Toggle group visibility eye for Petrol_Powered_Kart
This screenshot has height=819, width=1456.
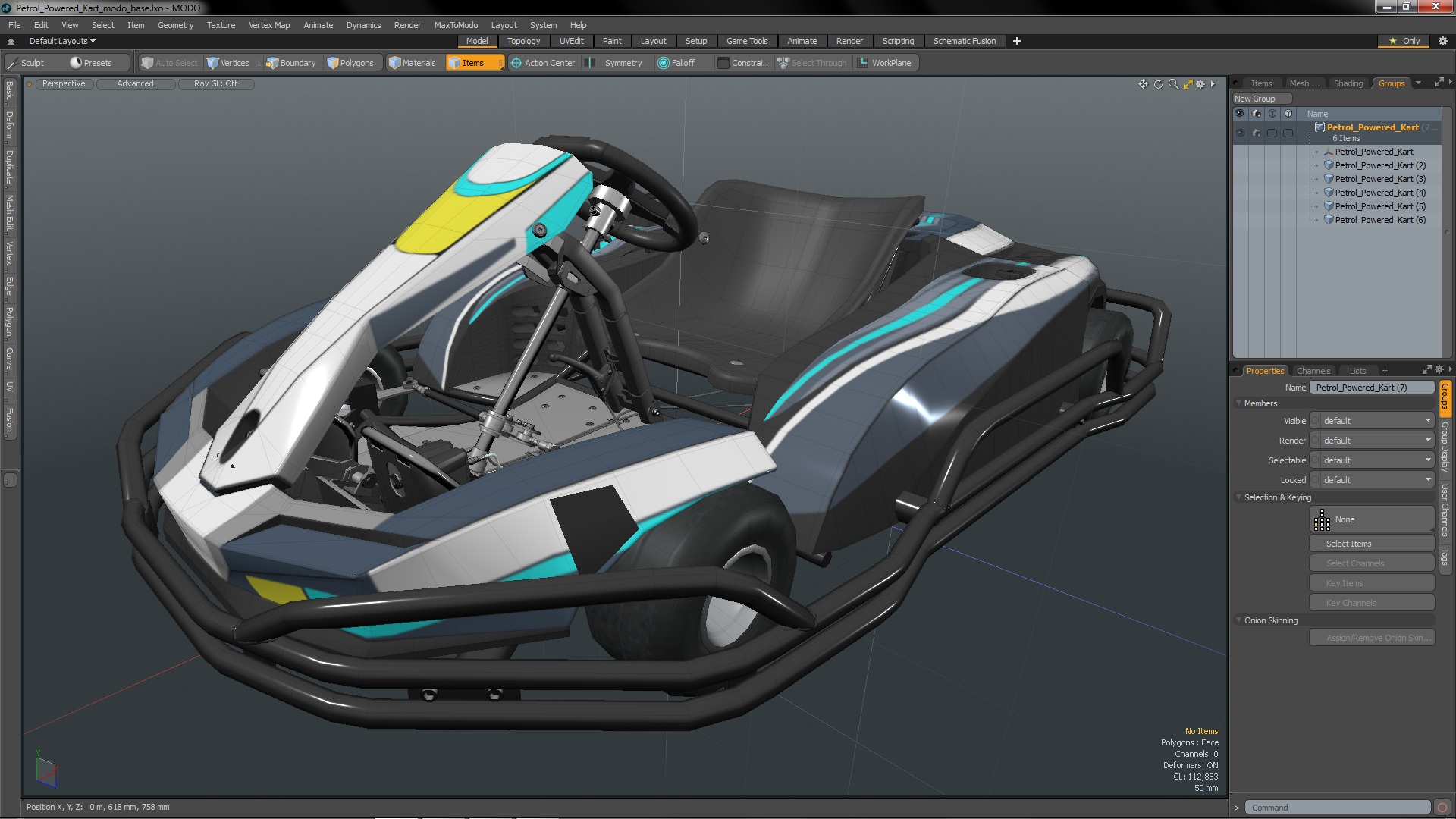coord(1241,133)
